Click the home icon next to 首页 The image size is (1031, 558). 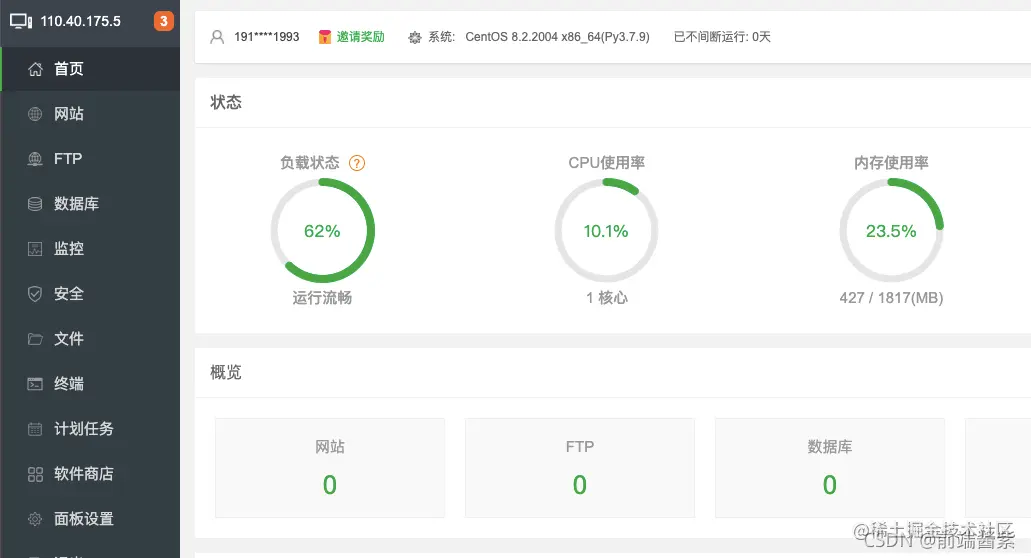[x=36, y=69]
